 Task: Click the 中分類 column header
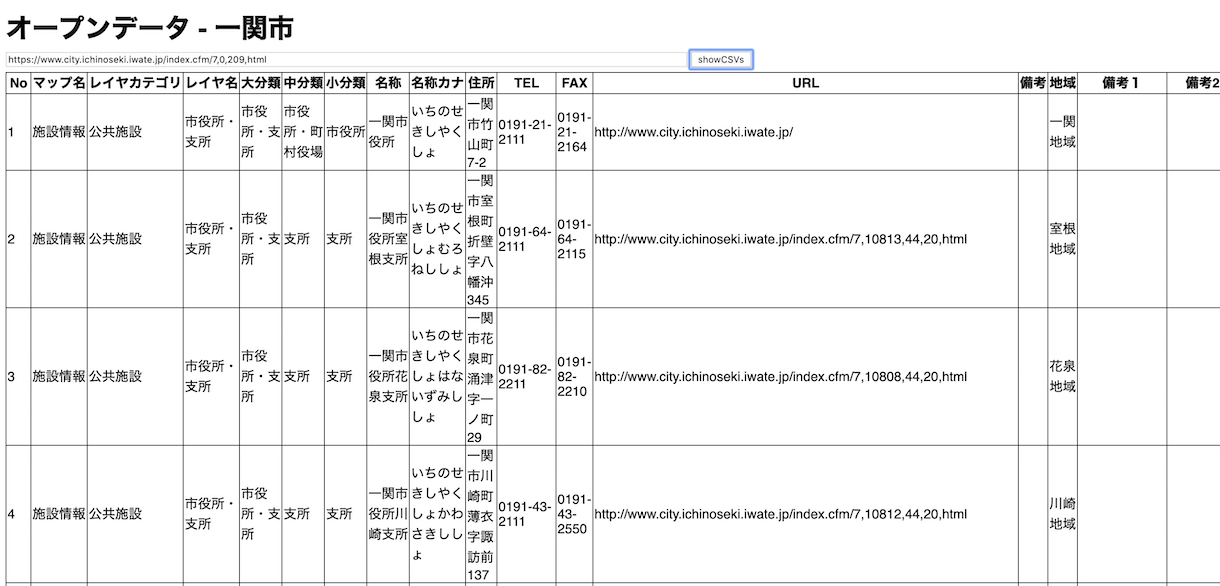coord(303,83)
